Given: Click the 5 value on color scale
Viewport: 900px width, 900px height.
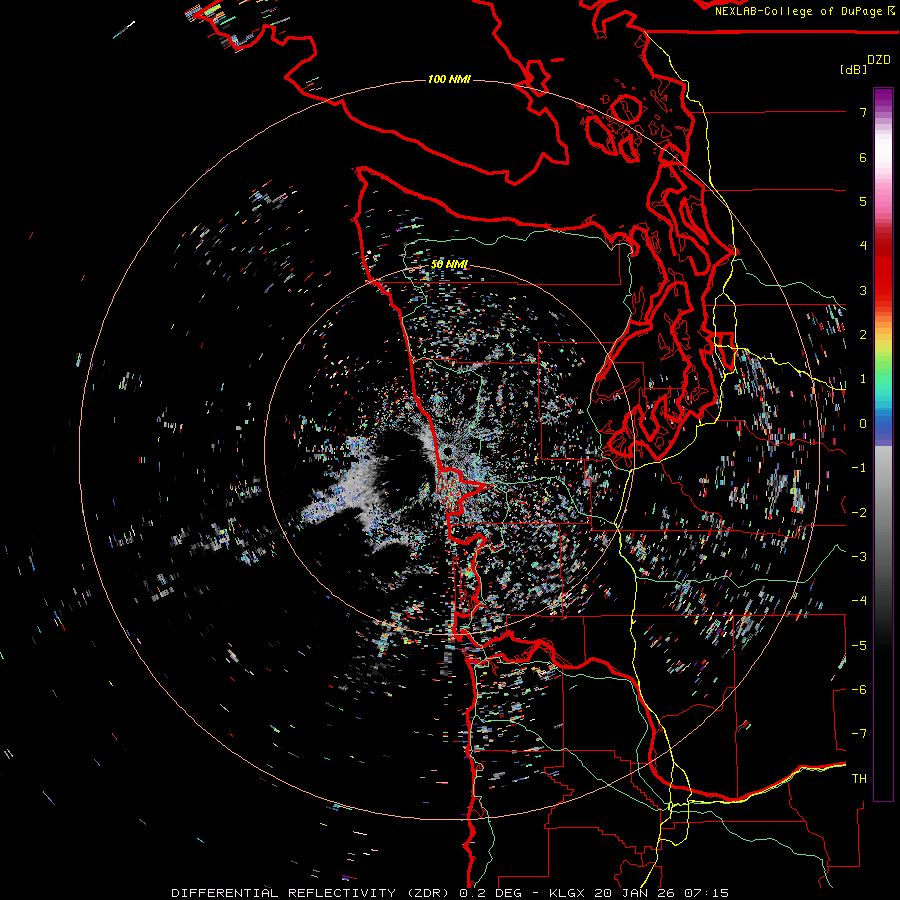Looking at the screenshot, I should (863, 201).
